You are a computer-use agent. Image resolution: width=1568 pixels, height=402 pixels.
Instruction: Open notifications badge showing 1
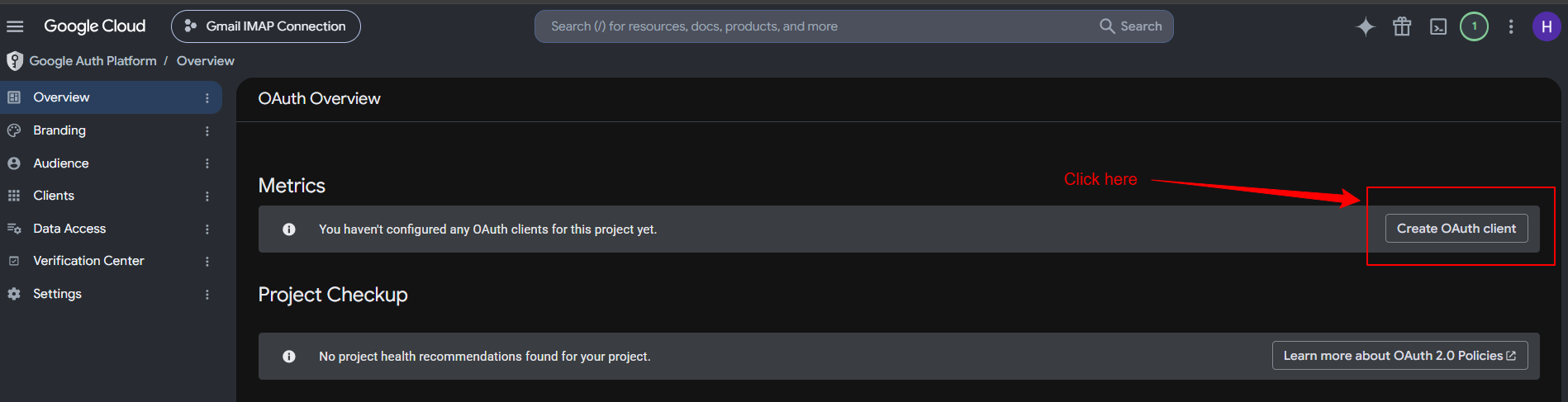pyautogui.click(x=1475, y=26)
